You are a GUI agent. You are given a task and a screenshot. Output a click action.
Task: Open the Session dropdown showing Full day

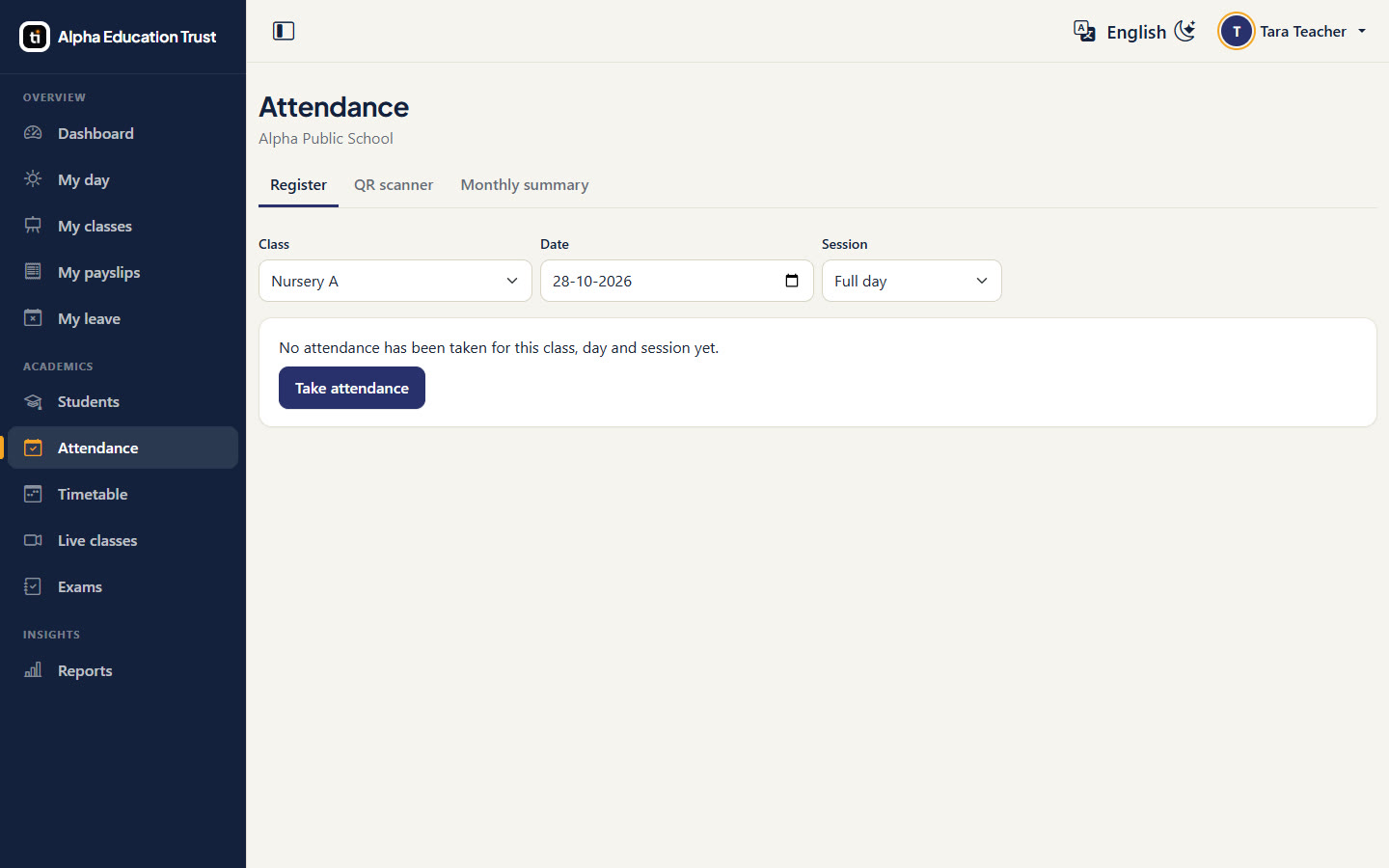(912, 281)
